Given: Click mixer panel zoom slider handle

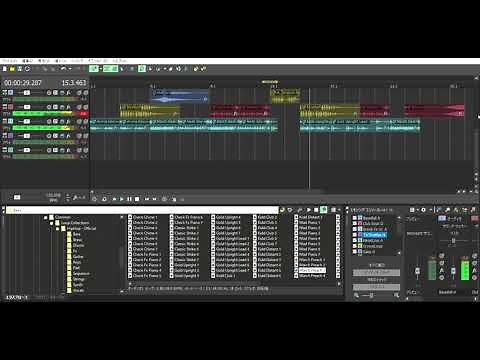Looking at the screenshot, I should [x=371, y=295].
